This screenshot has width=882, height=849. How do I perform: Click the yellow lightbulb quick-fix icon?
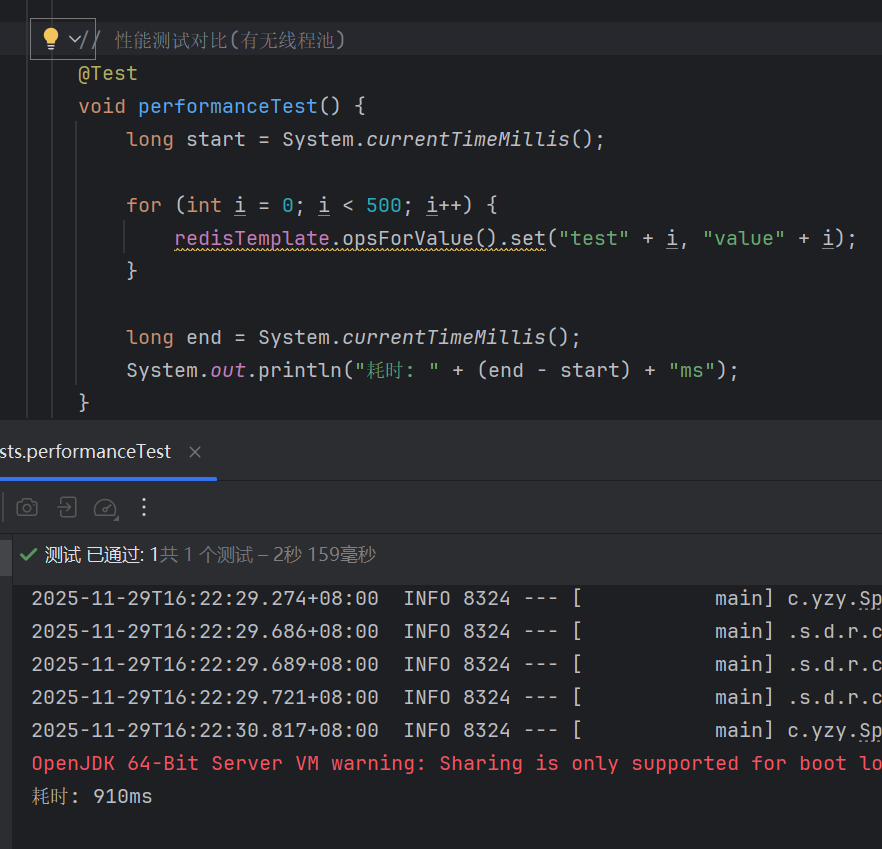coord(51,39)
